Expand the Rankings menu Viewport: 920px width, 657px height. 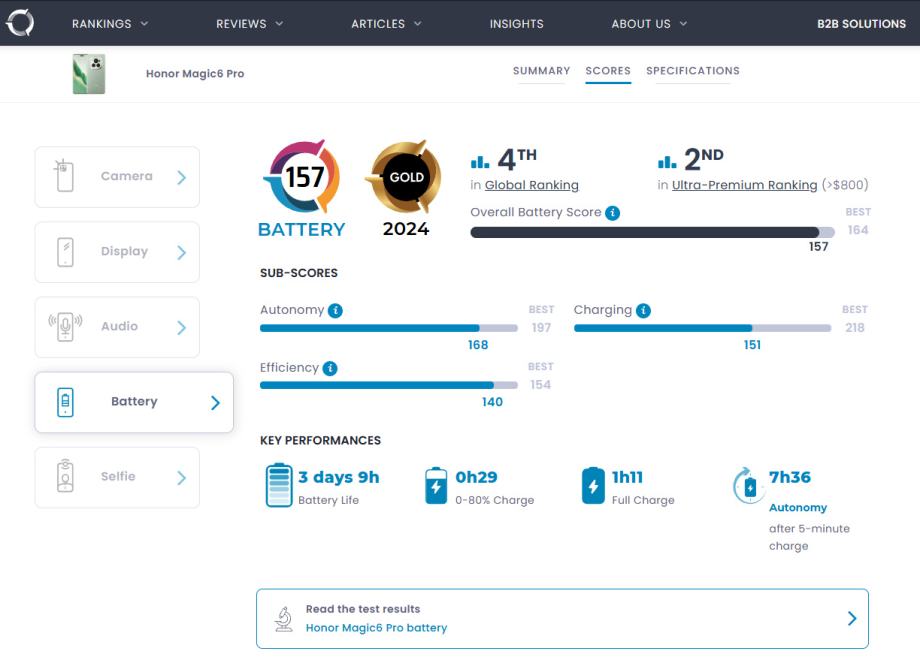110,23
